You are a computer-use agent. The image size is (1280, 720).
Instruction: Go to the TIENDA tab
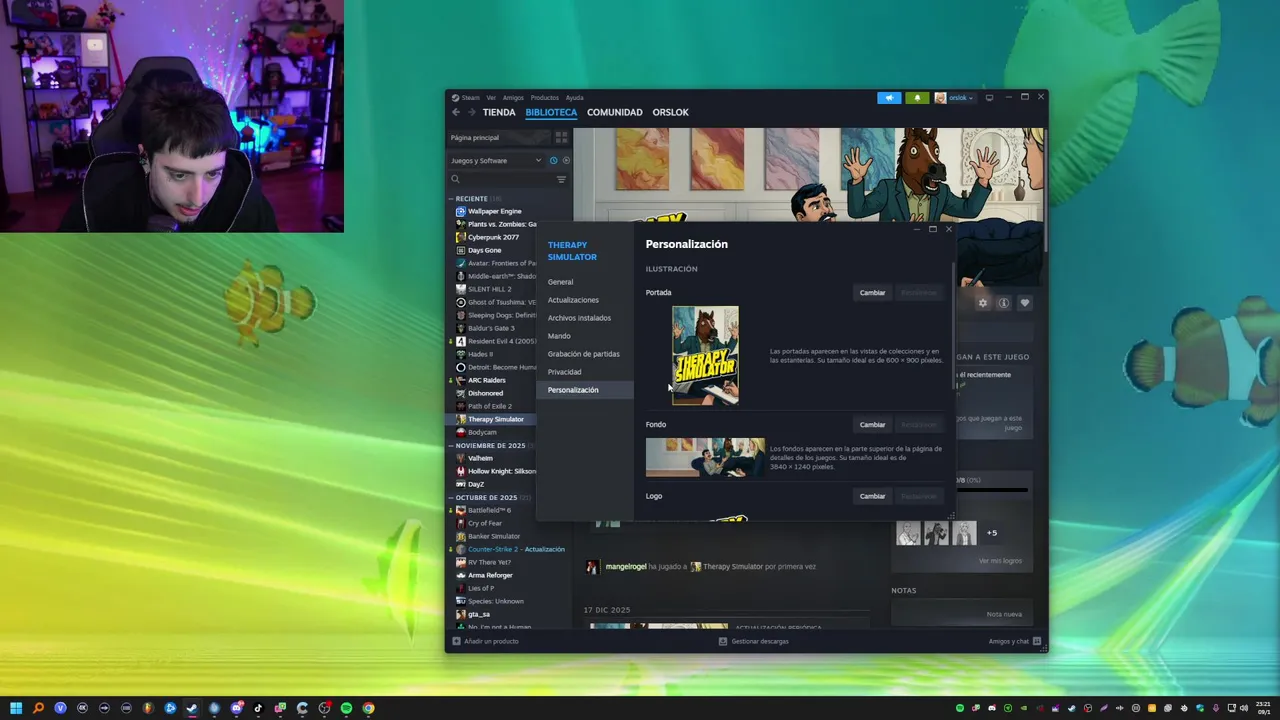click(x=499, y=112)
